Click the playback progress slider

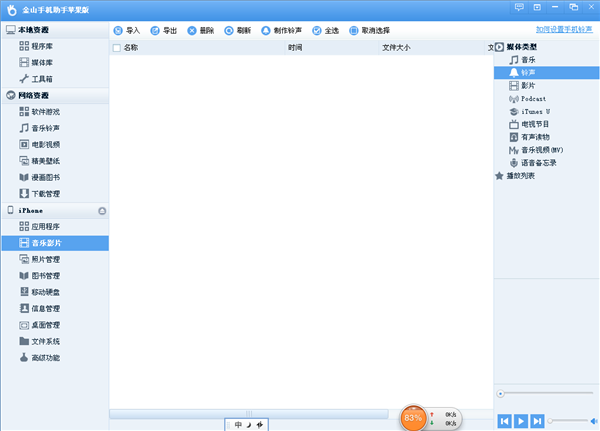(x=545, y=393)
